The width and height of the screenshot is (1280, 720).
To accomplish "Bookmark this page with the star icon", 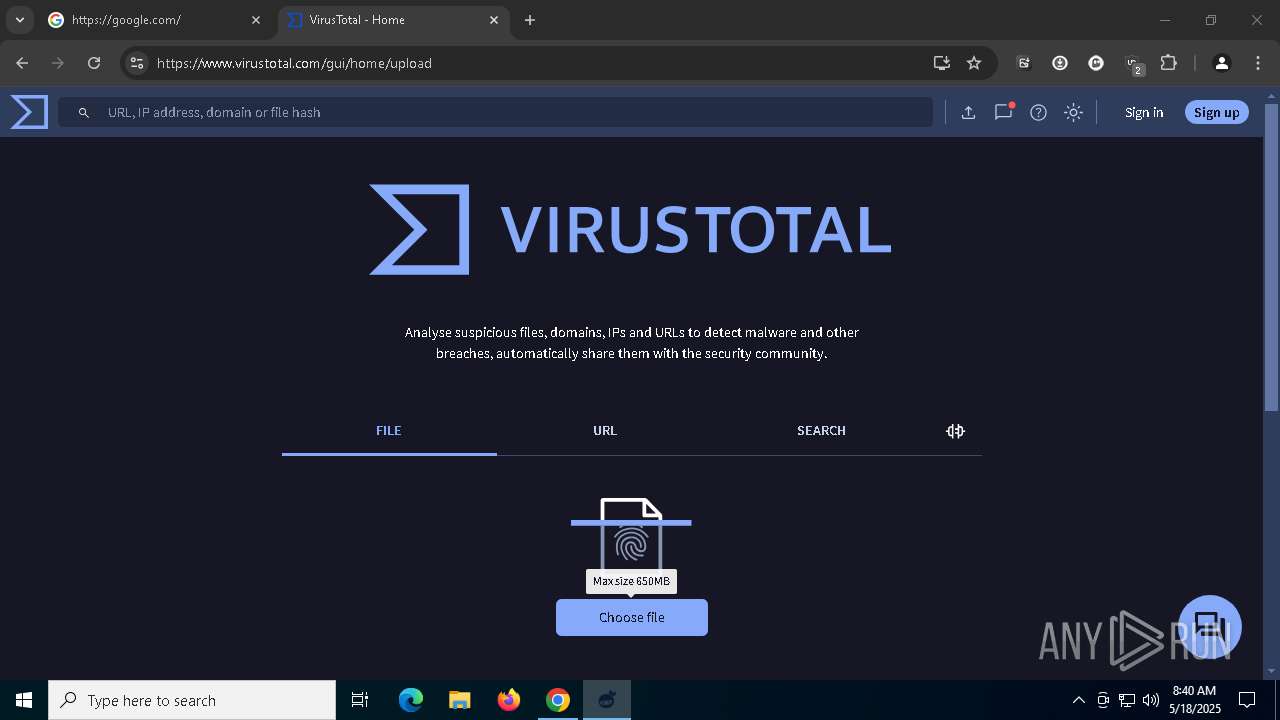I will pos(974,63).
